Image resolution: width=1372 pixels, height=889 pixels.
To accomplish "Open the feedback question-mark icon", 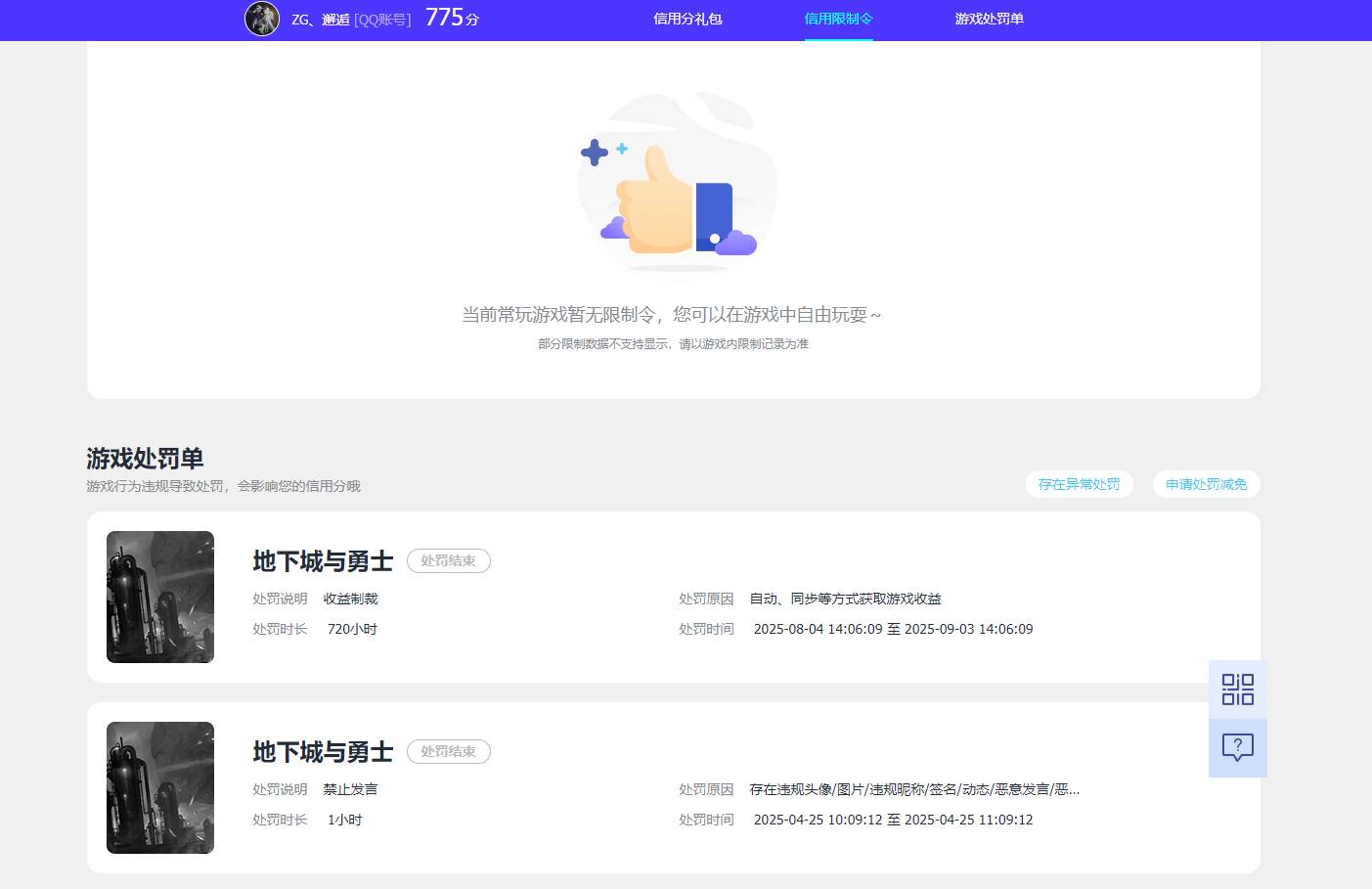I will point(1237,747).
